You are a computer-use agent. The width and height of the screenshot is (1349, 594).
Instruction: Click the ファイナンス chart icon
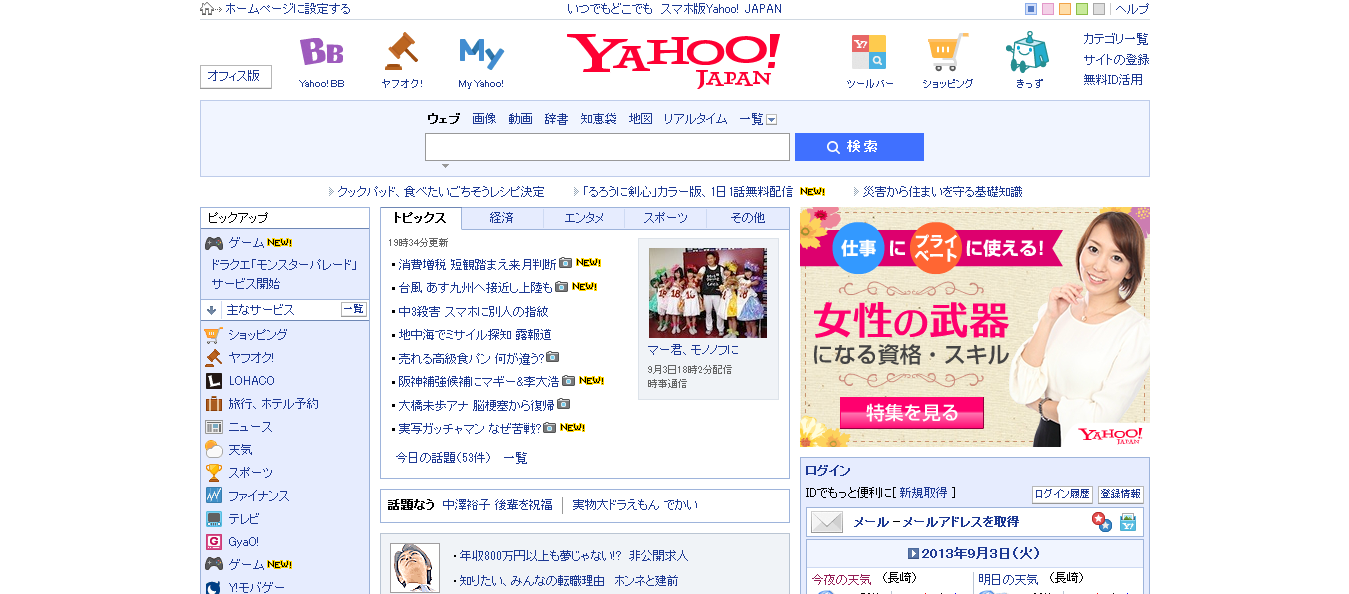click(x=213, y=496)
